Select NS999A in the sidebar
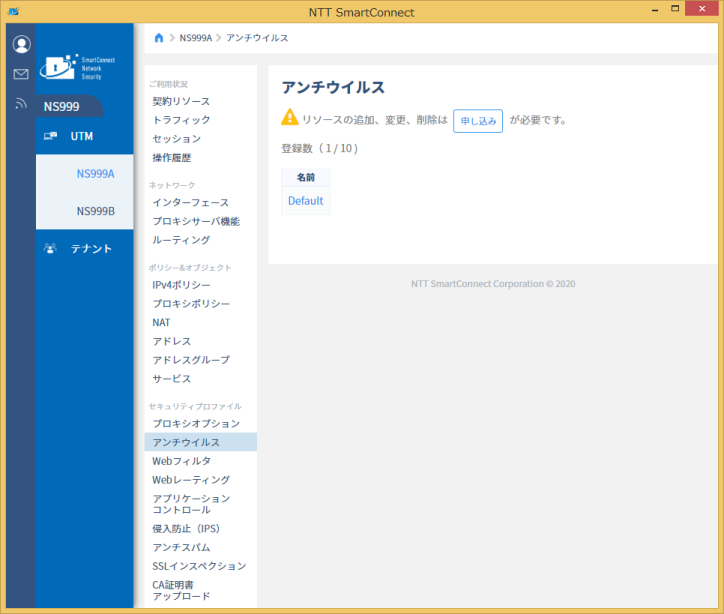This screenshot has width=724, height=614. coord(96,174)
